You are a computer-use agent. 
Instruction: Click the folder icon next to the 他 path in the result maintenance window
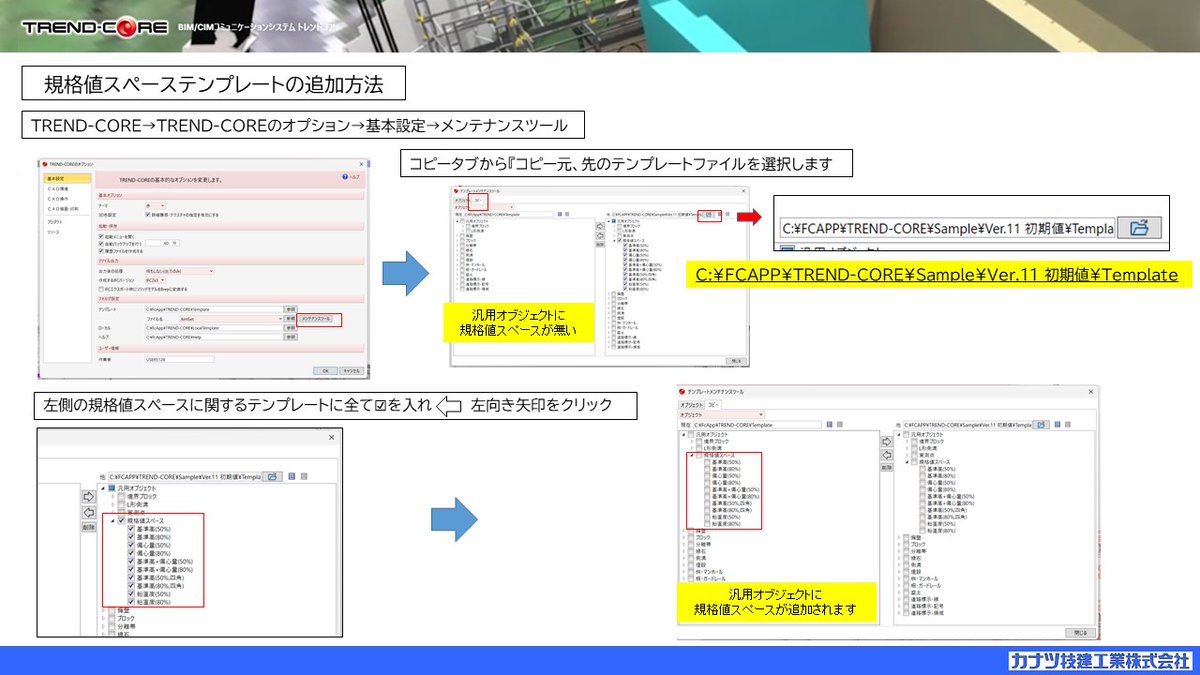(1041, 425)
